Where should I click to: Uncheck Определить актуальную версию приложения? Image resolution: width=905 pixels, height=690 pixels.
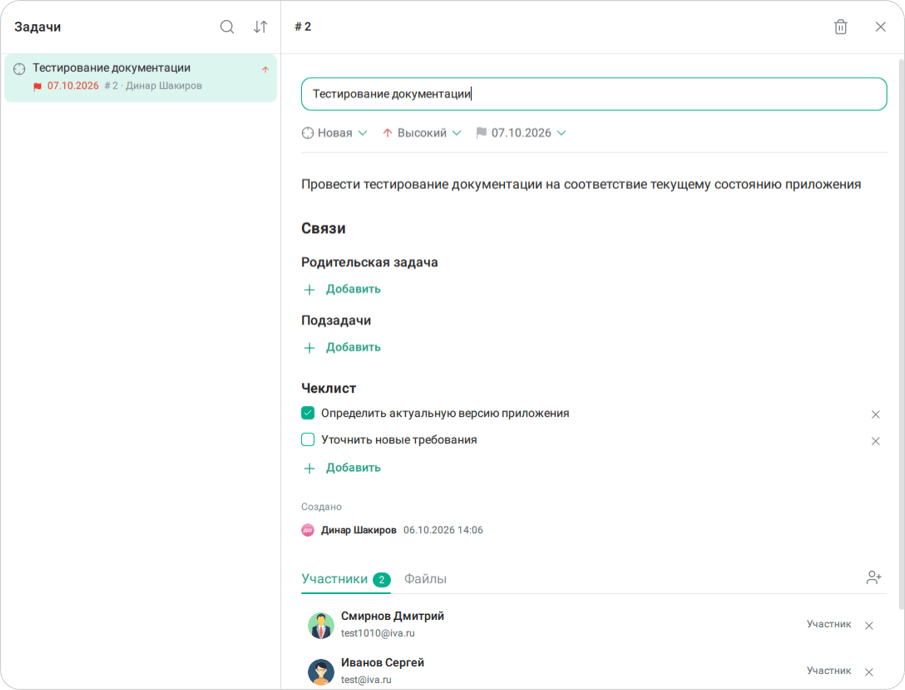click(308, 413)
